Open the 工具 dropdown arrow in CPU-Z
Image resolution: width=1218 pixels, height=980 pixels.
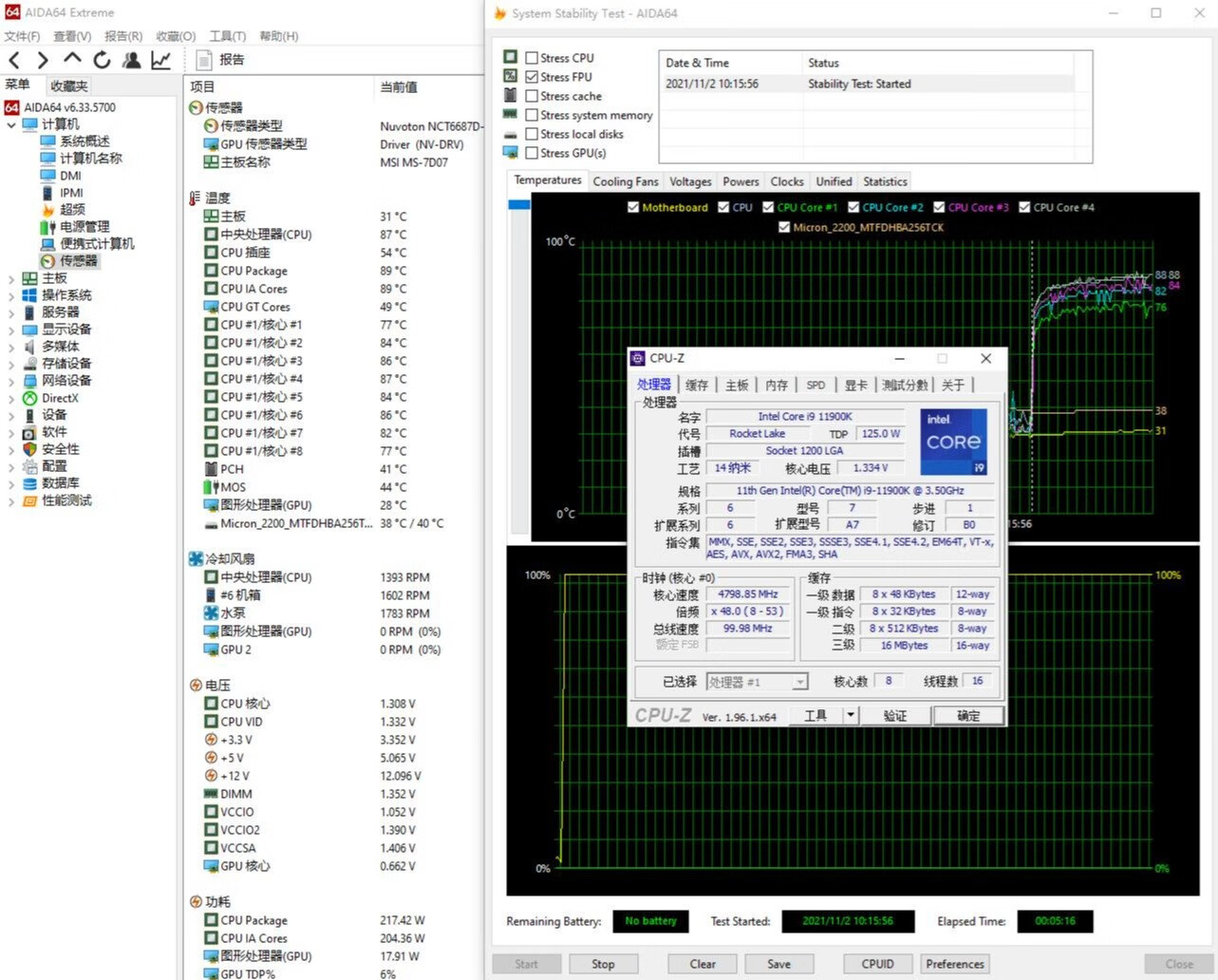[850, 715]
